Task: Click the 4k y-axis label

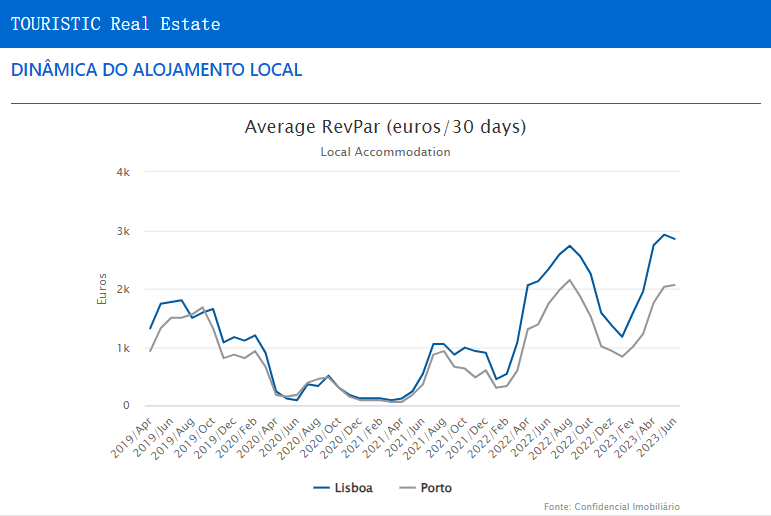Action: [x=123, y=172]
